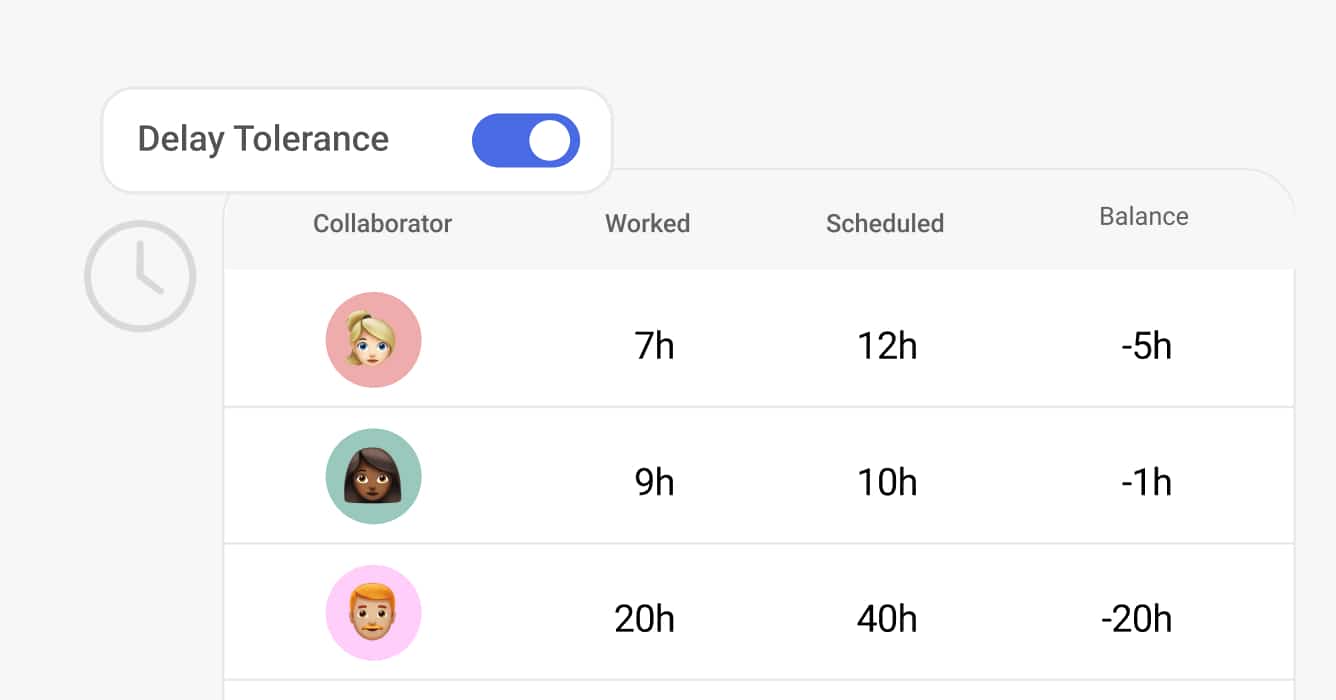This screenshot has width=1336, height=700.
Task: Click the 7h worked value
Action: tap(654, 346)
